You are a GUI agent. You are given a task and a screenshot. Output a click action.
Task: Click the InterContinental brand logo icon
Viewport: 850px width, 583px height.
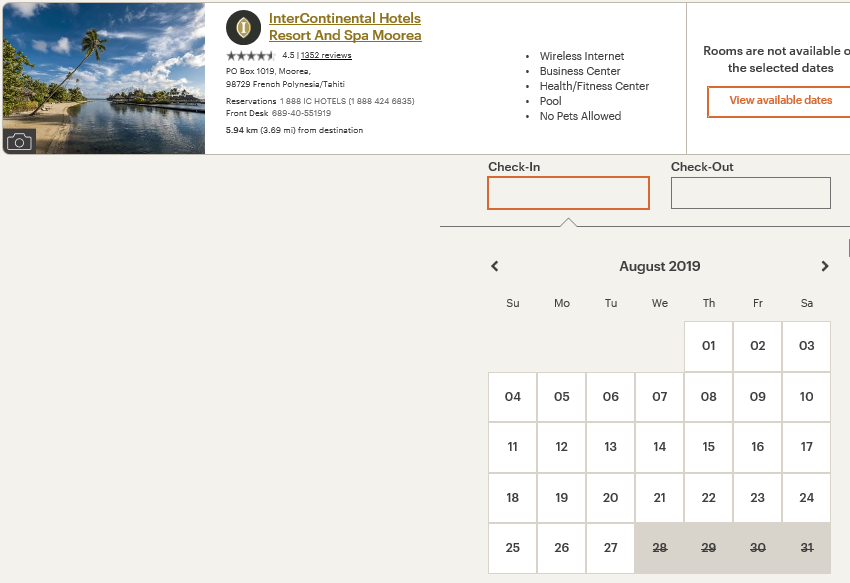pos(243,27)
